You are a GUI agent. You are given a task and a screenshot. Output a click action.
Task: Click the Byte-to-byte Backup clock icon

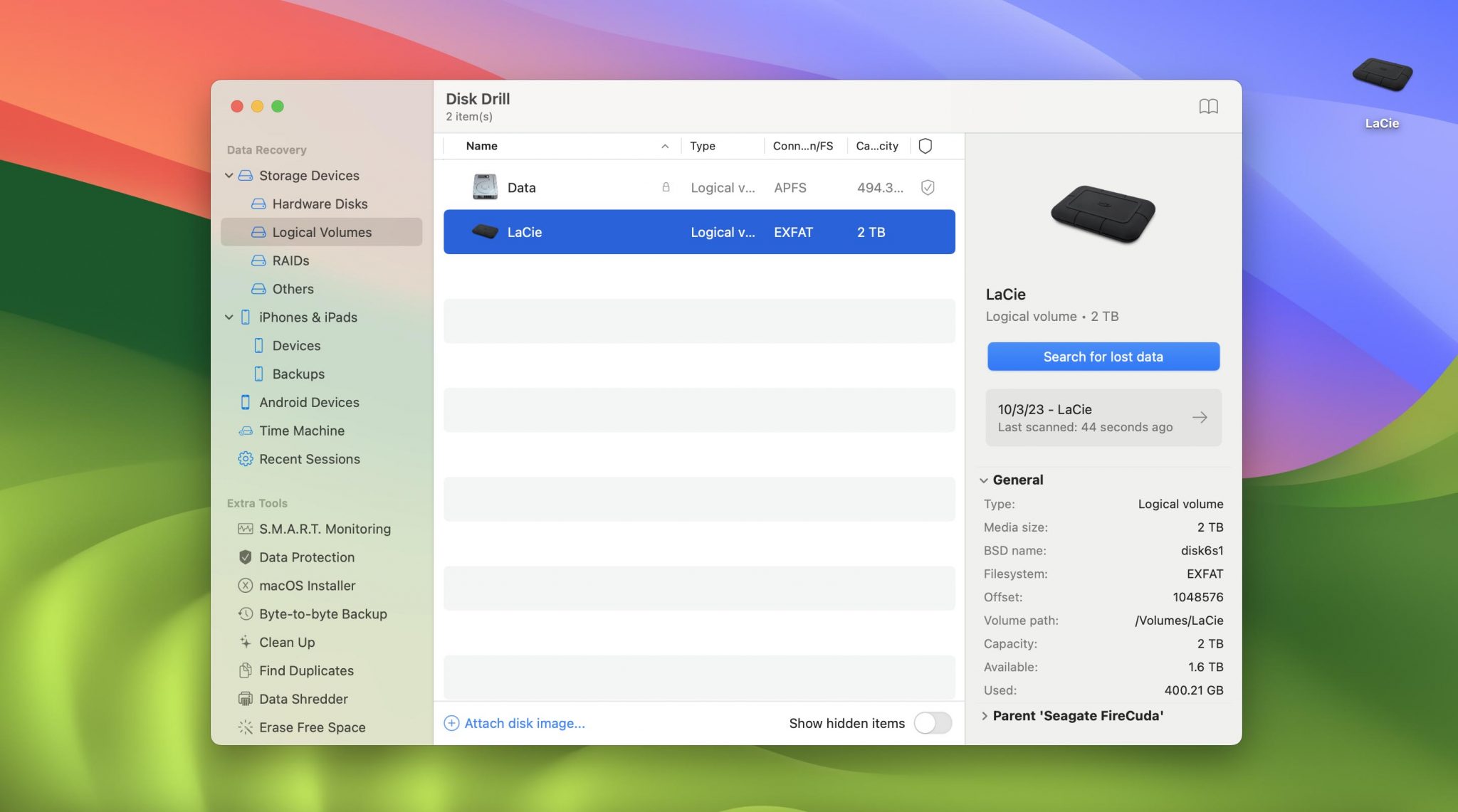tap(246, 613)
